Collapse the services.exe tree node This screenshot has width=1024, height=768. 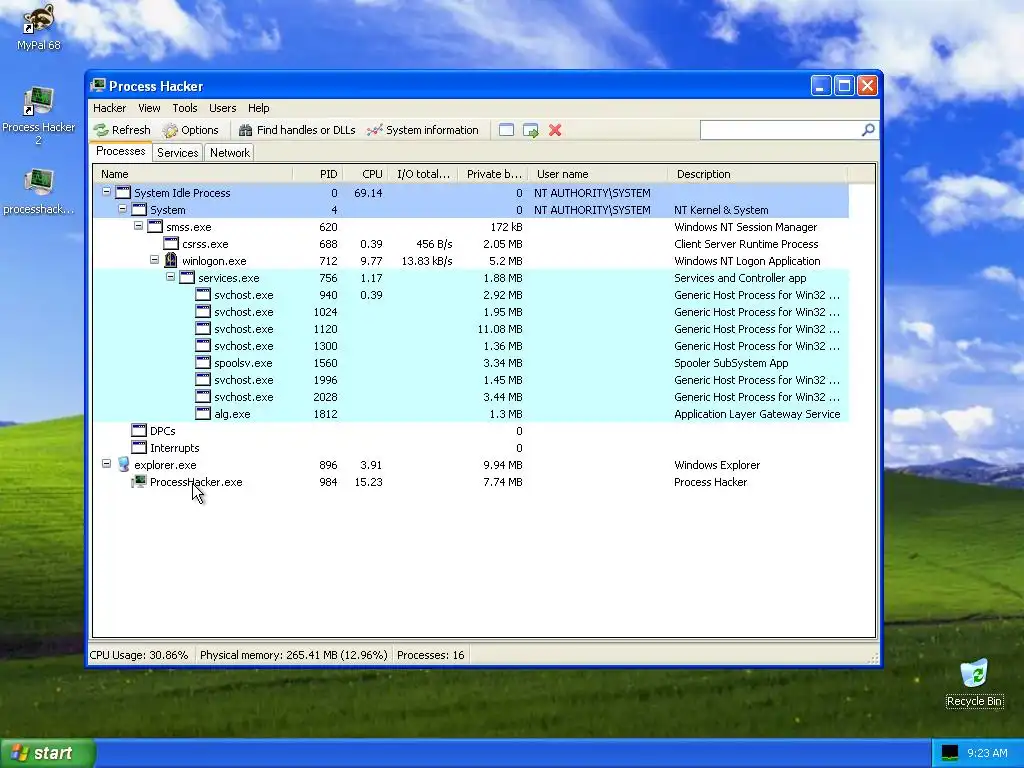point(170,277)
